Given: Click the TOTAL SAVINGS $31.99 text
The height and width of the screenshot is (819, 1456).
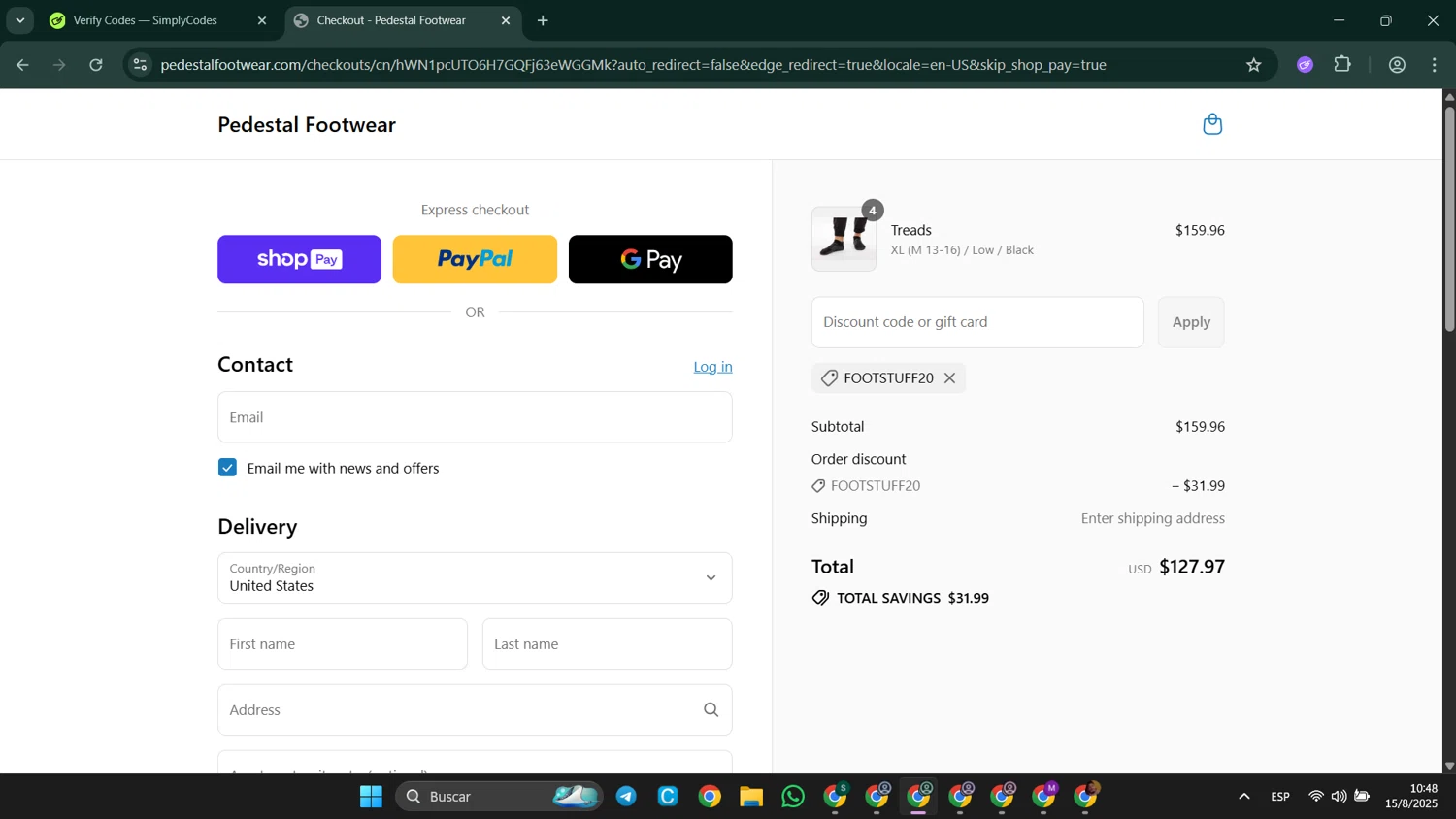Looking at the screenshot, I should (x=912, y=598).
